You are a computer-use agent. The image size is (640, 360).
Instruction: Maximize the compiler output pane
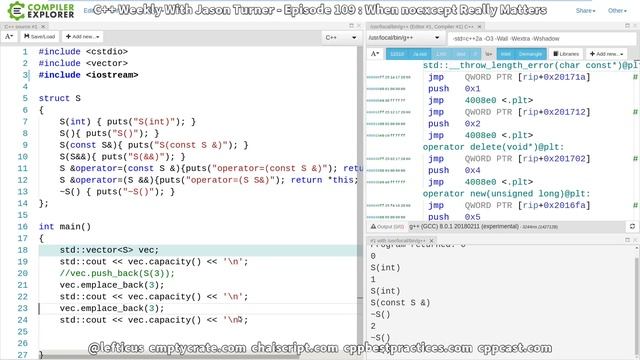point(627,26)
